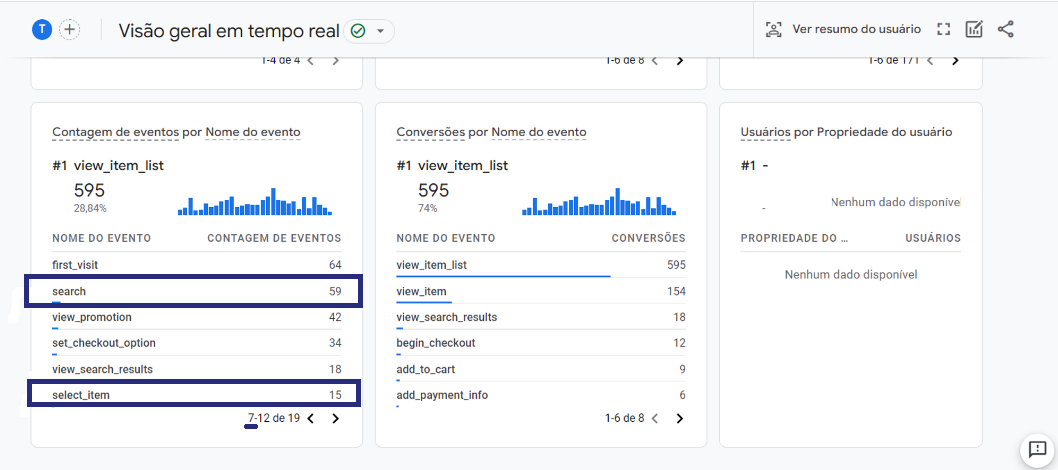Click the view_promotion event row
The width and height of the screenshot is (1058, 470).
[x=196, y=317]
